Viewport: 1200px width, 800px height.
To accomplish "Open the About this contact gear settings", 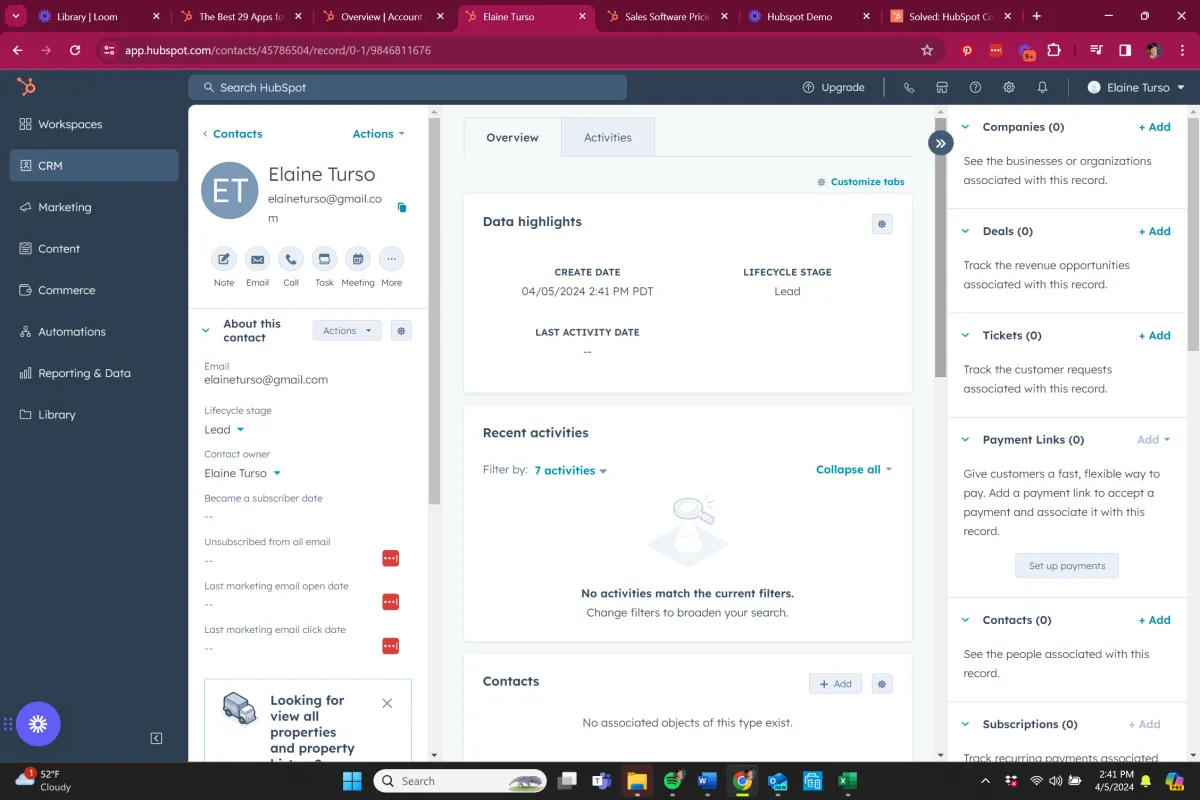I will 401,330.
